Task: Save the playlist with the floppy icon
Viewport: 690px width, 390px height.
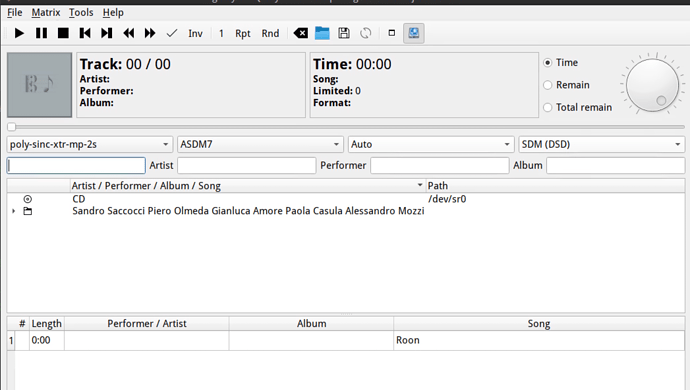Action: (344, 33)
